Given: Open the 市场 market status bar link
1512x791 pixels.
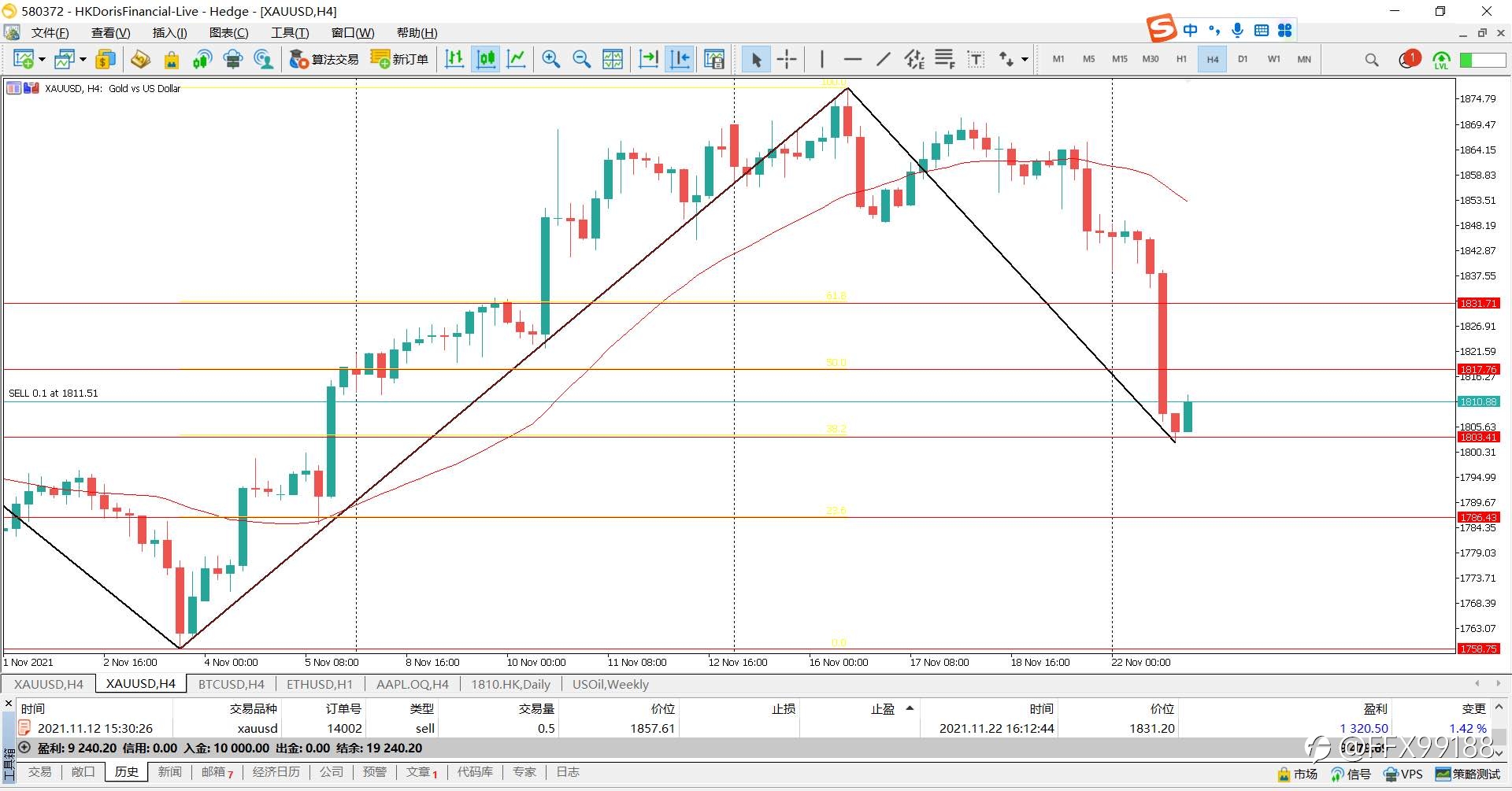Looking at the screenshot, I should pyautogui.click(x=1298, y=774).
